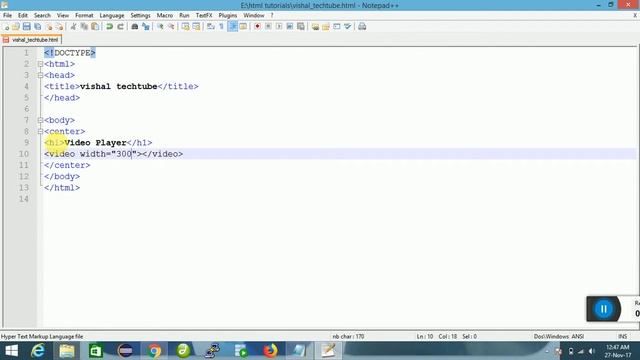Click on the 'Video Player' heading text
Image resolution: width=640 pixels, height=360 pixels.
[96, 143]
